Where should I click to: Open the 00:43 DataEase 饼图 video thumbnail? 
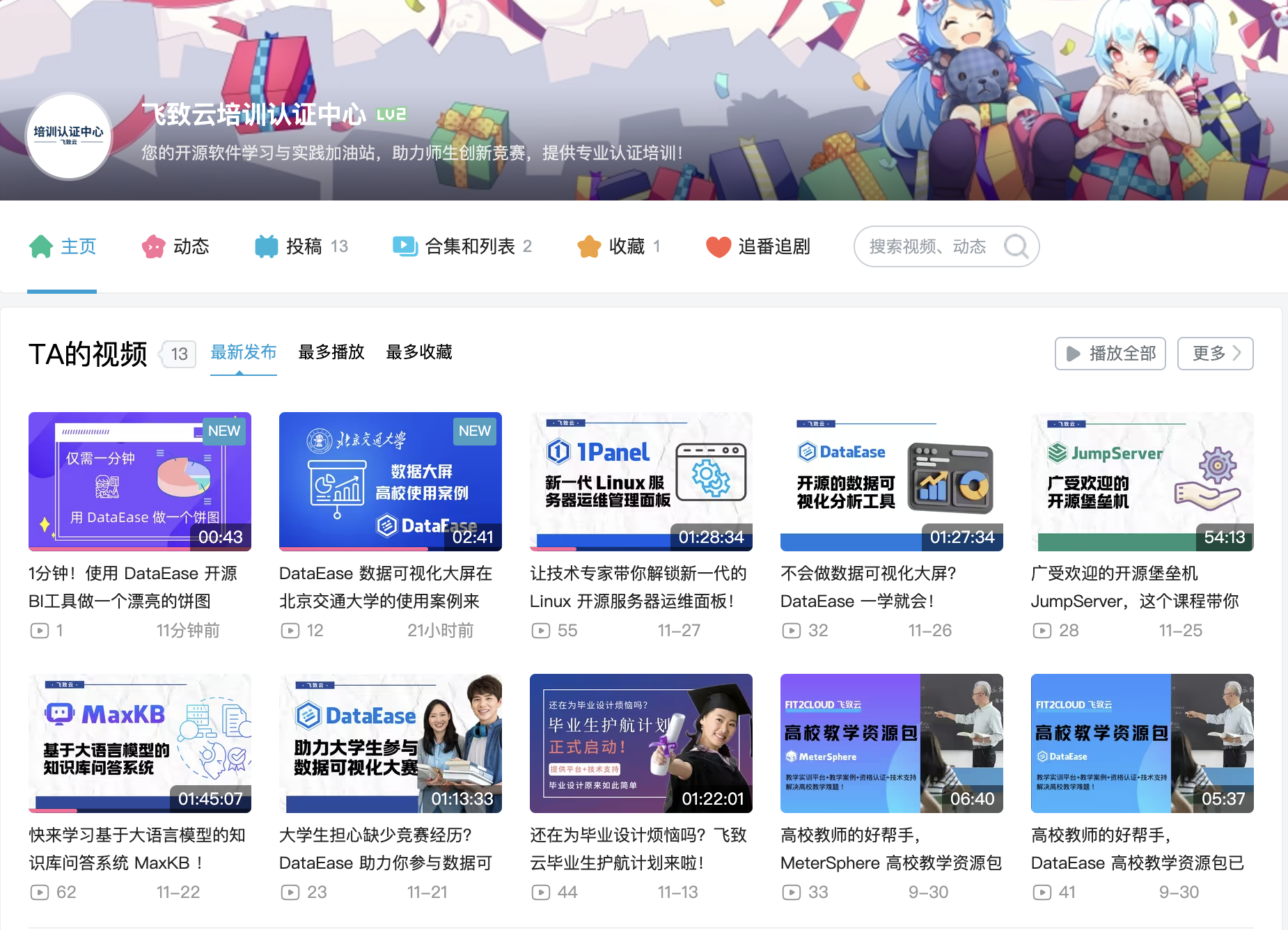click(140, 482)
